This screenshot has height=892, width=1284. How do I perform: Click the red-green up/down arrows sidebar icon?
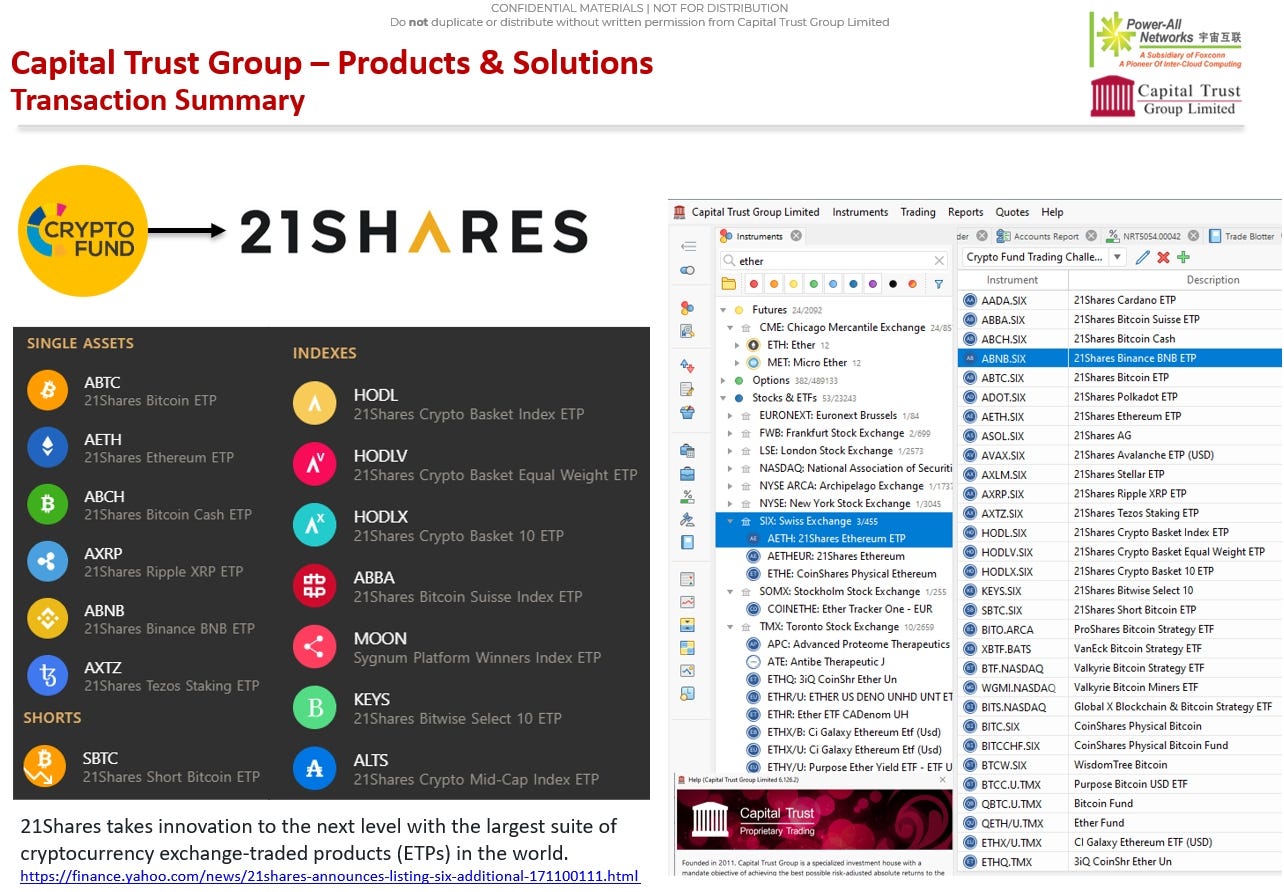(688, 366)
